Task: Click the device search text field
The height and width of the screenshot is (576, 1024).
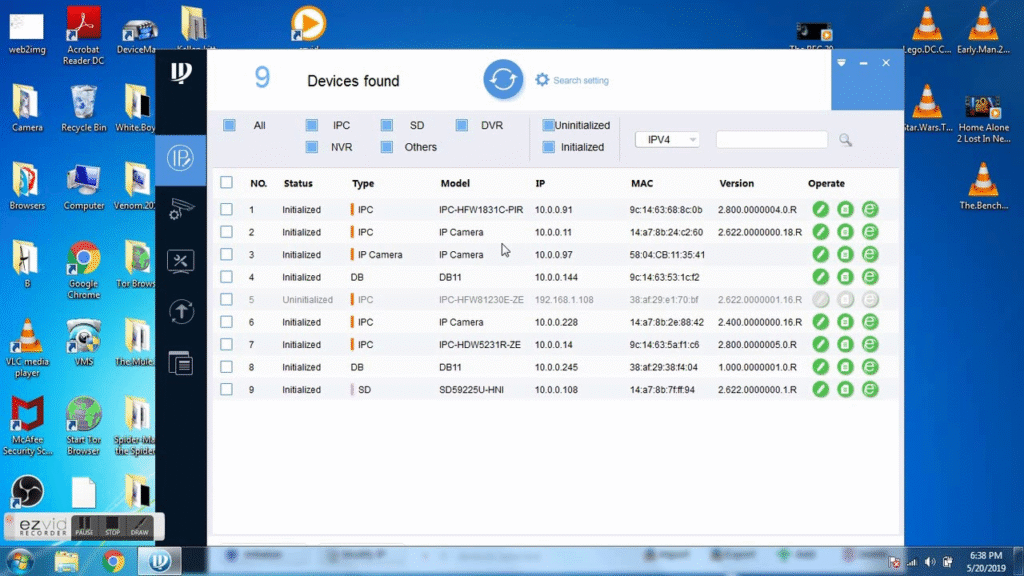Action: [x=771, y=140]
